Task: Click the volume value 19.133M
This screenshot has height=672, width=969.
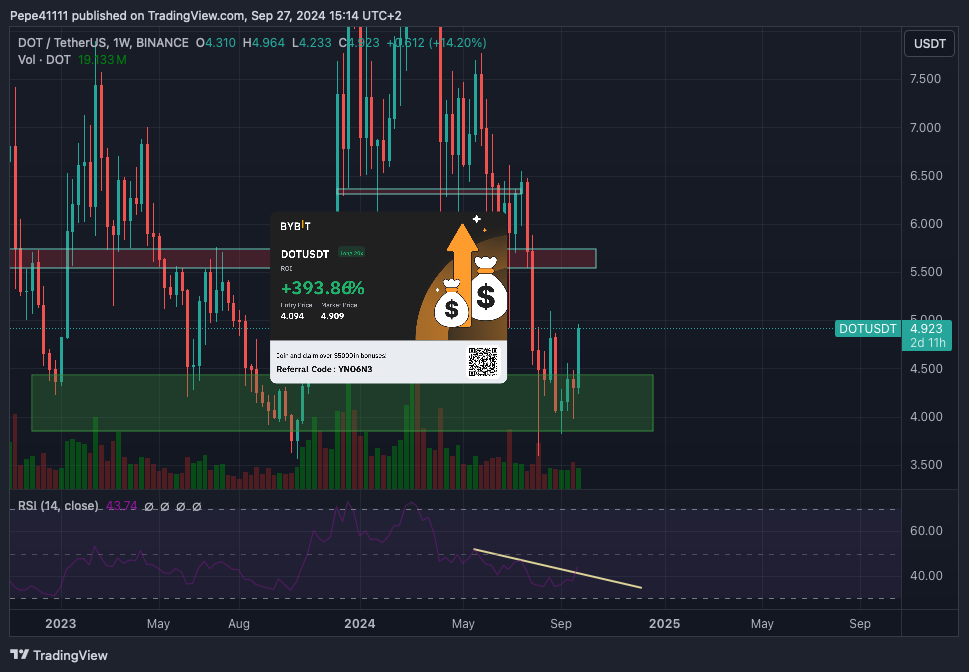Action: 102,60
